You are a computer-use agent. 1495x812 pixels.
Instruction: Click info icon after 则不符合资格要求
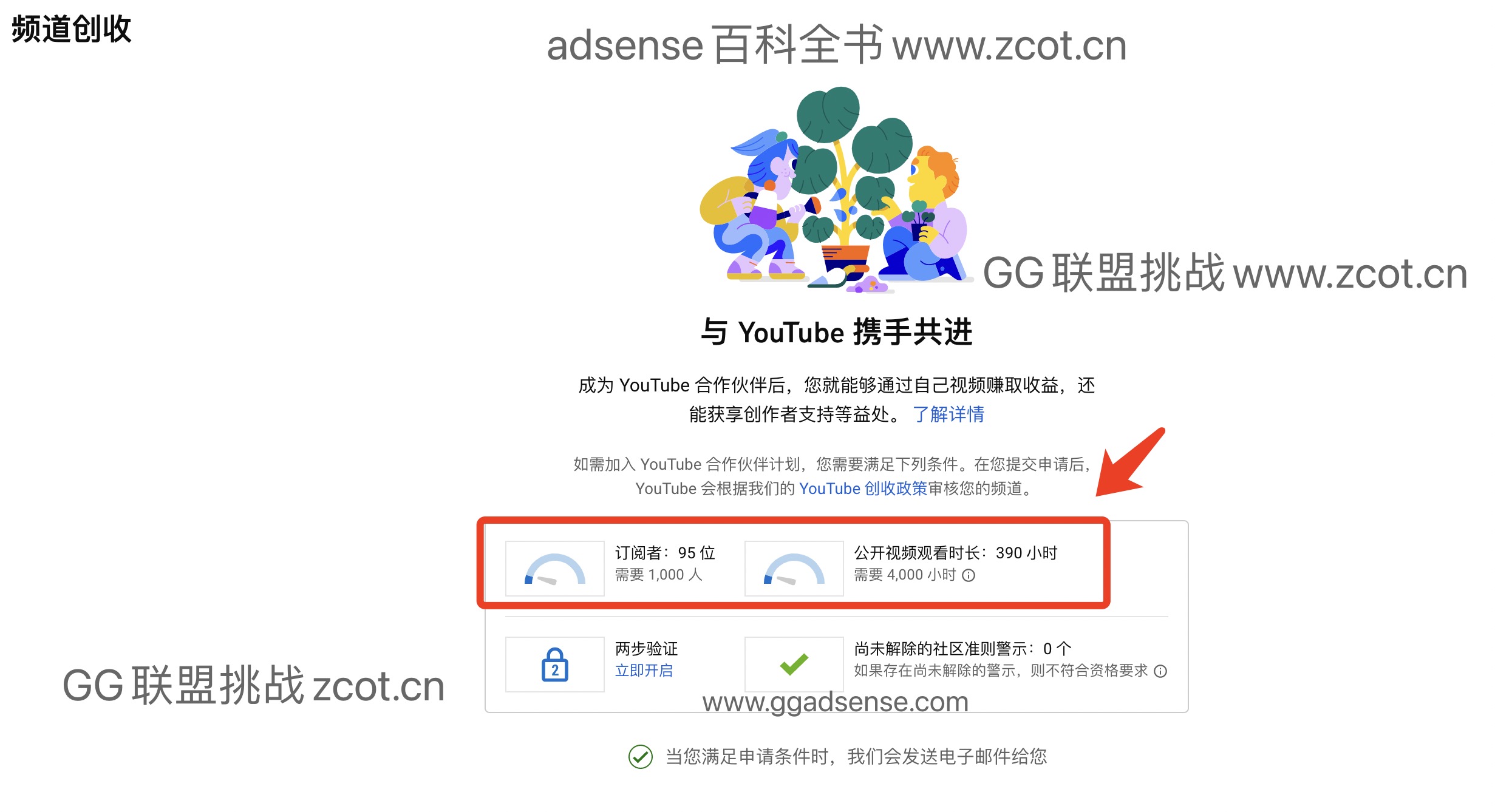coord(1160,671)
